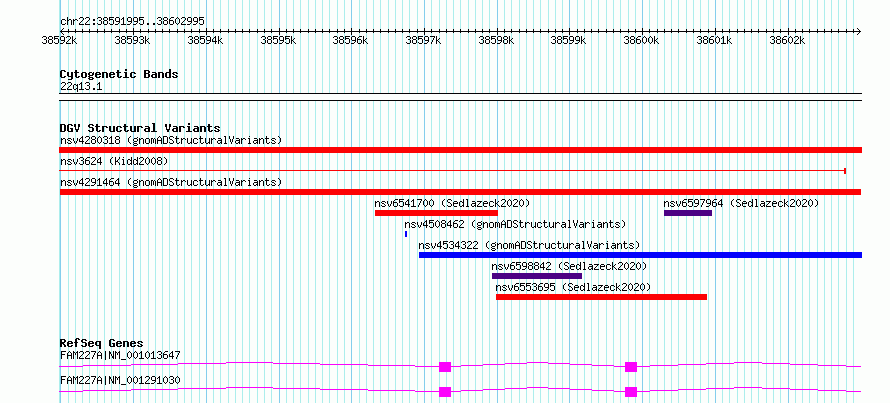Click the 38597k ruler tick label
Screen dimensions: 890x403
pyautogui.click(x=424, y=41)
